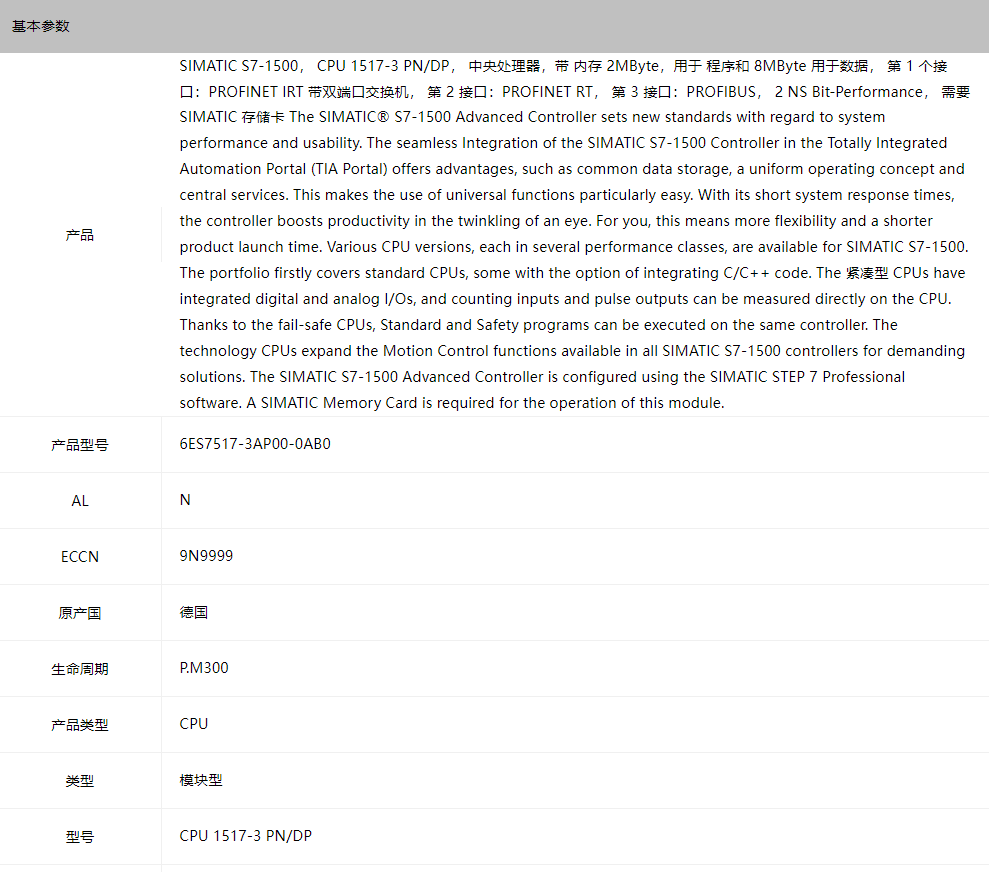Click the product description paragraph starting SIMATIC S7-1500

tap(574, 235)
